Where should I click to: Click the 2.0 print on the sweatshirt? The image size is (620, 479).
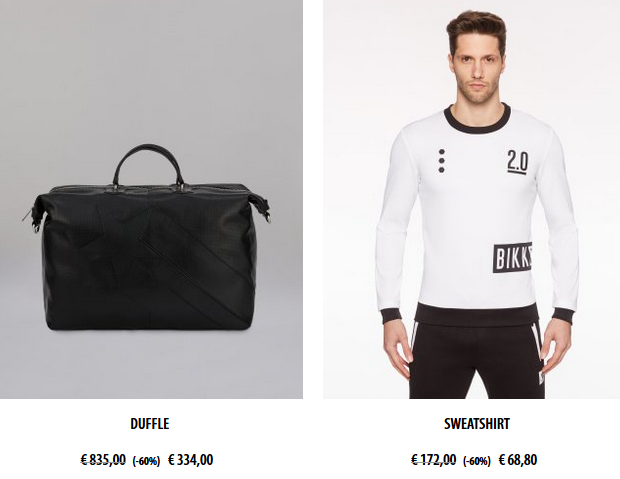coord(517,162)
